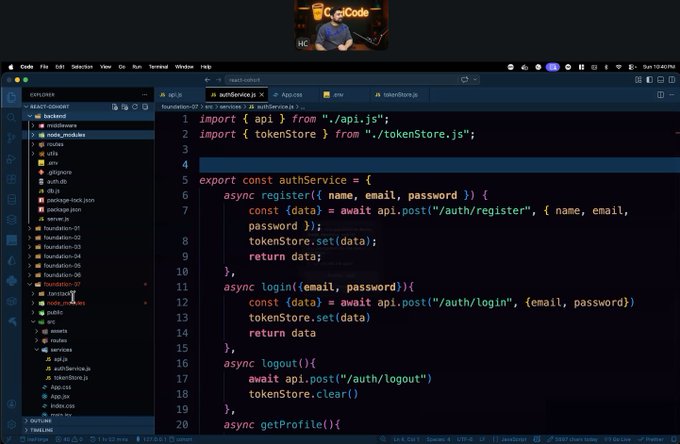Expand node_modules under backend
Viewport: 680px width, 444px height.
point(88,135)
